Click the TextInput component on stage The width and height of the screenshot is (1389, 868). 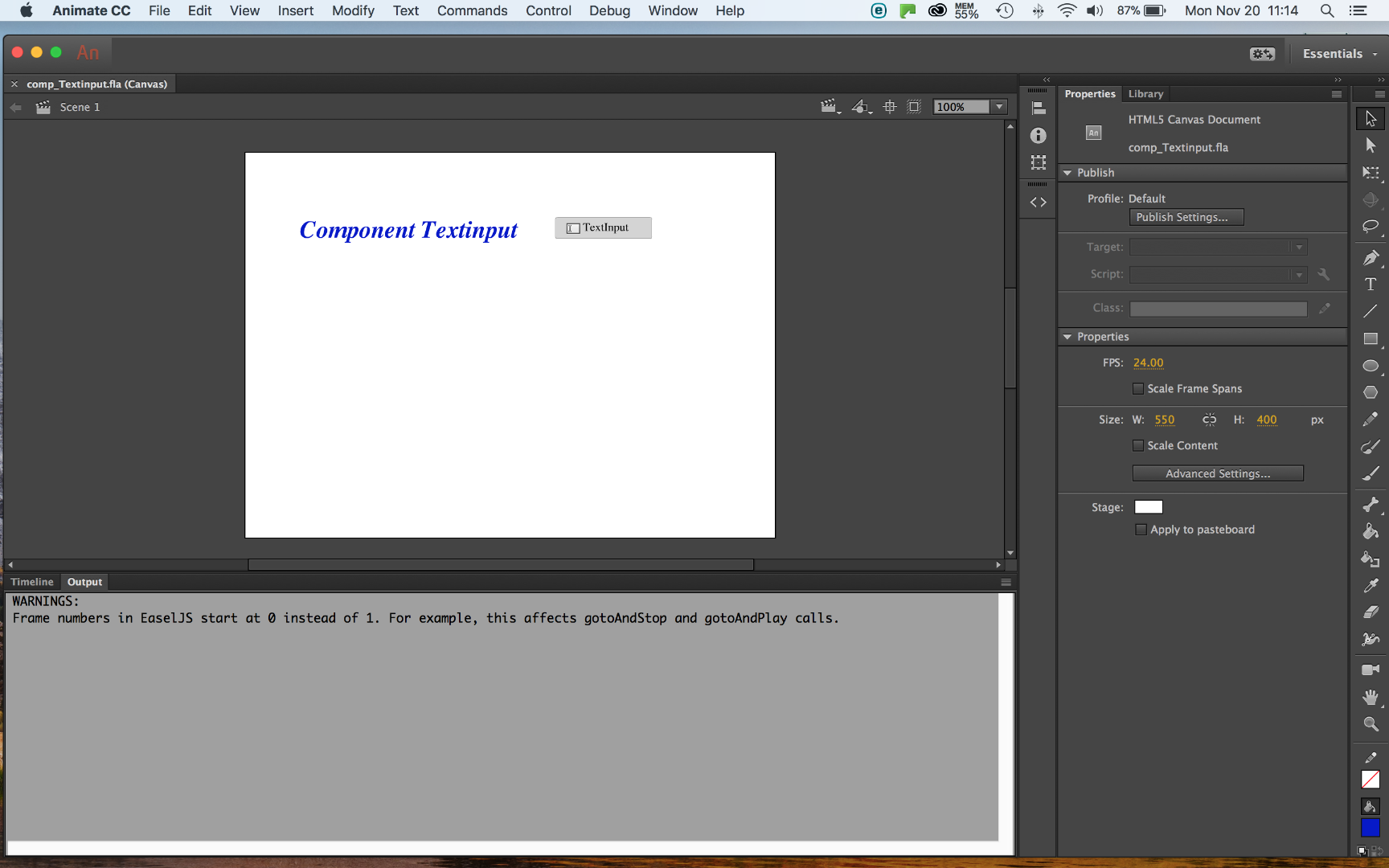pyautogui.click(x=603, y=228)
